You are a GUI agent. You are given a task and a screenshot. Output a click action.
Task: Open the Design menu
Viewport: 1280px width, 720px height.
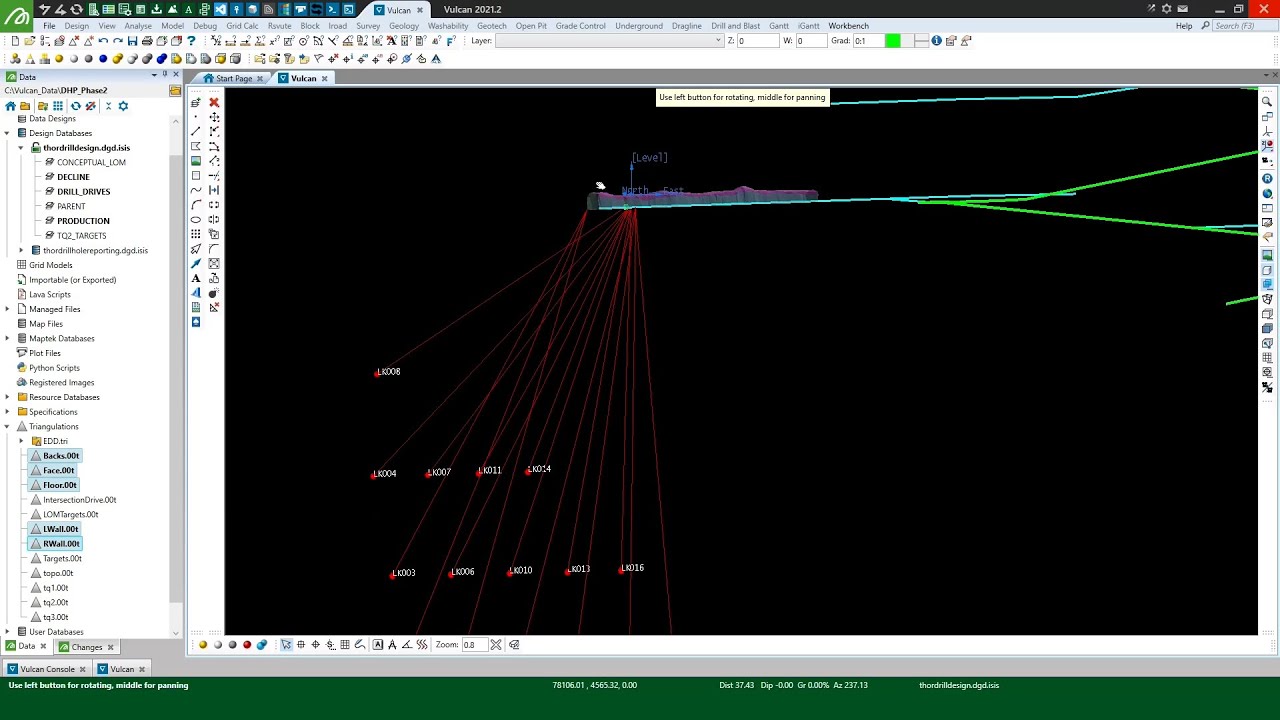click(76, 26)
